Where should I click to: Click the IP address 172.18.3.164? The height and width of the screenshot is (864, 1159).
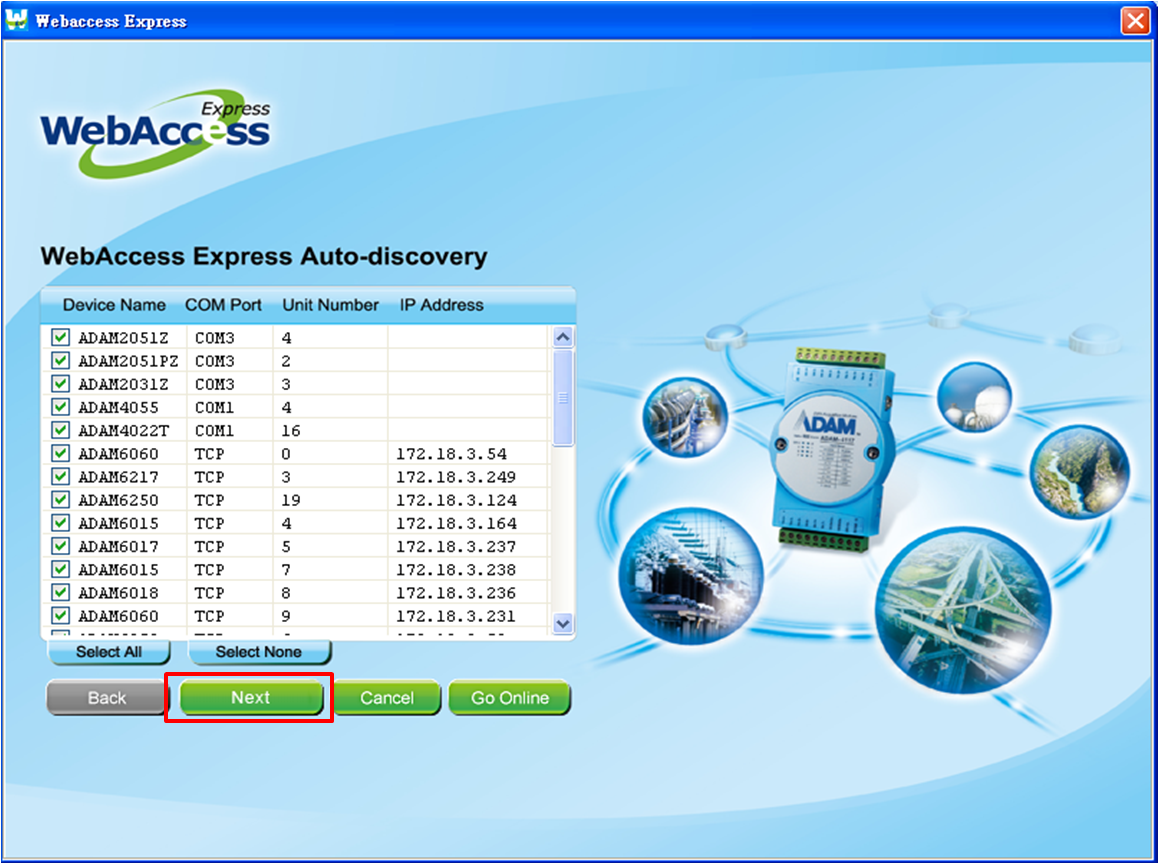(x=456, y=523)
